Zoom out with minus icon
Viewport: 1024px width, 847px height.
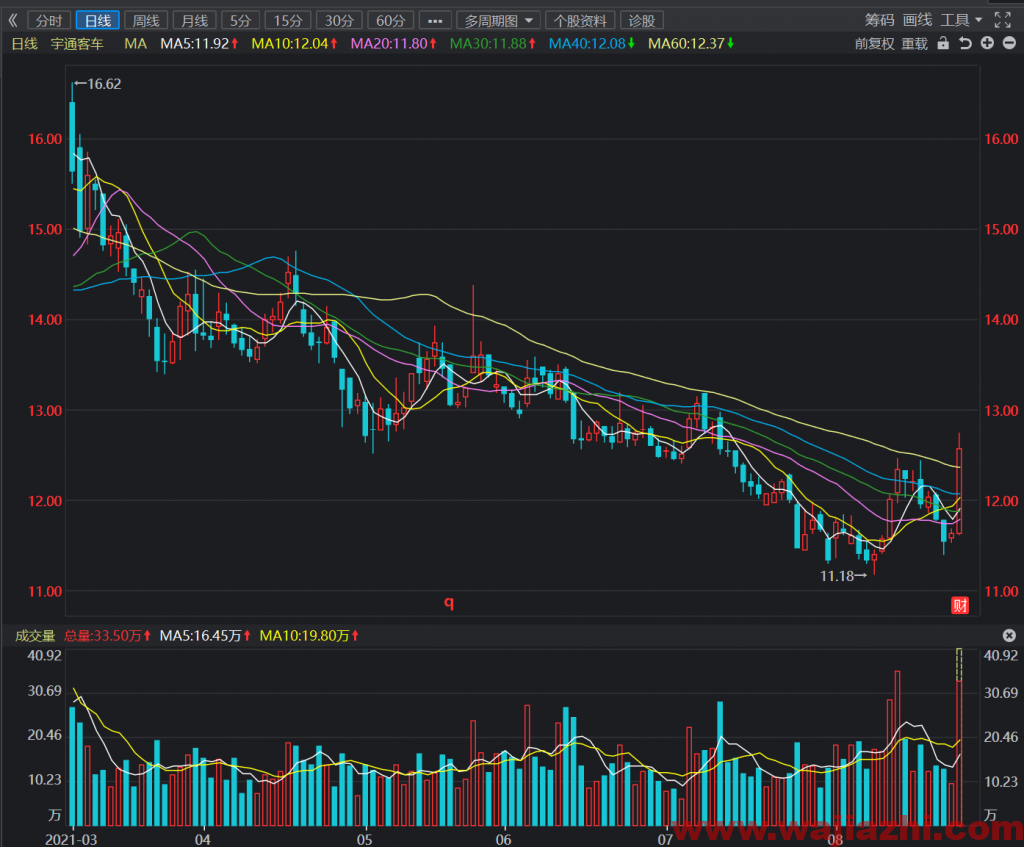pos(1009,43)
